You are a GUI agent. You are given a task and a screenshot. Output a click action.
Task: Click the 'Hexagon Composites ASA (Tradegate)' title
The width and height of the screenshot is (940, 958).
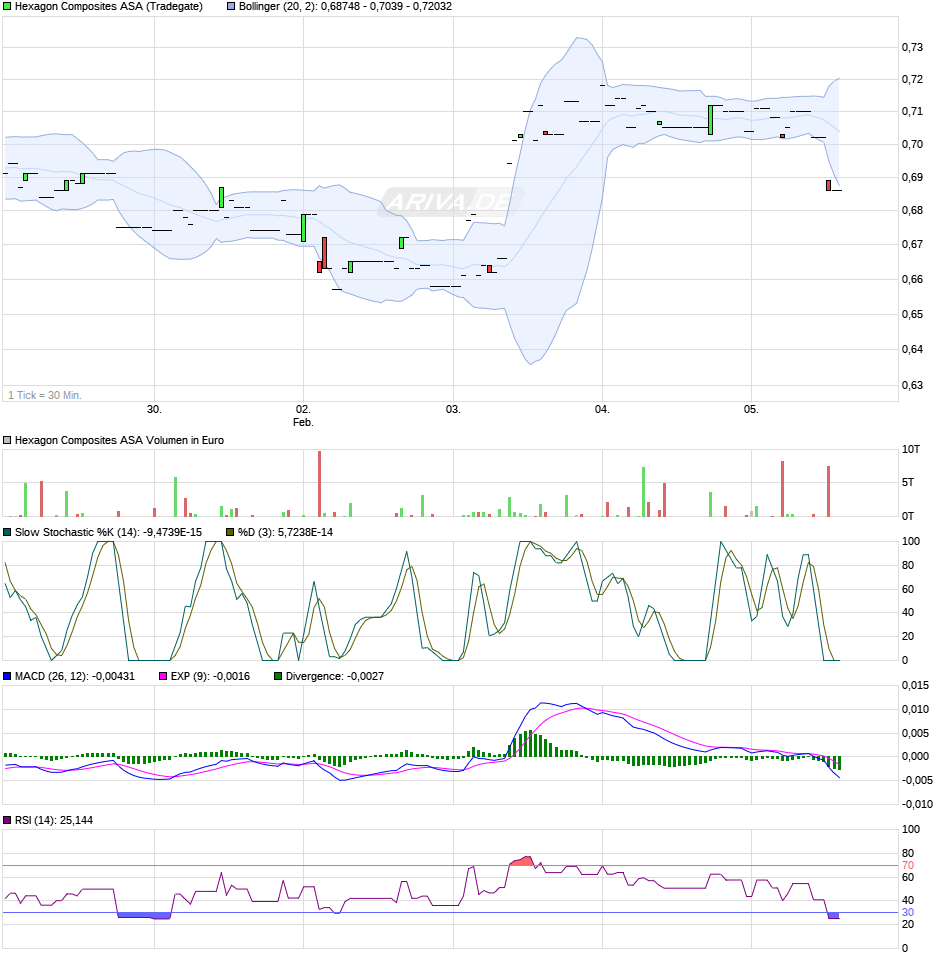(x=109, y=7)
